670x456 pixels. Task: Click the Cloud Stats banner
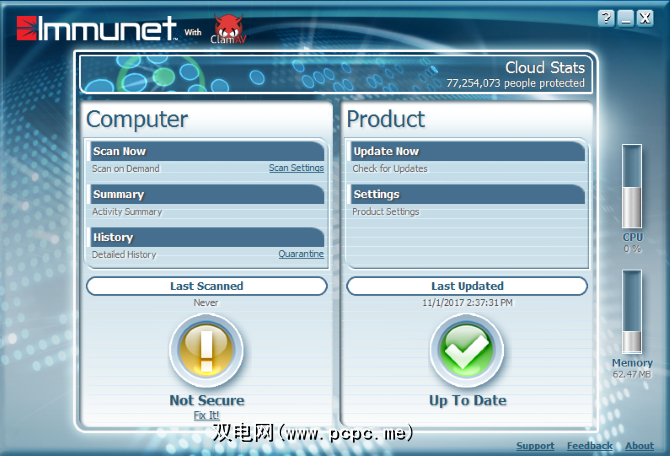[x=336, y=74]
